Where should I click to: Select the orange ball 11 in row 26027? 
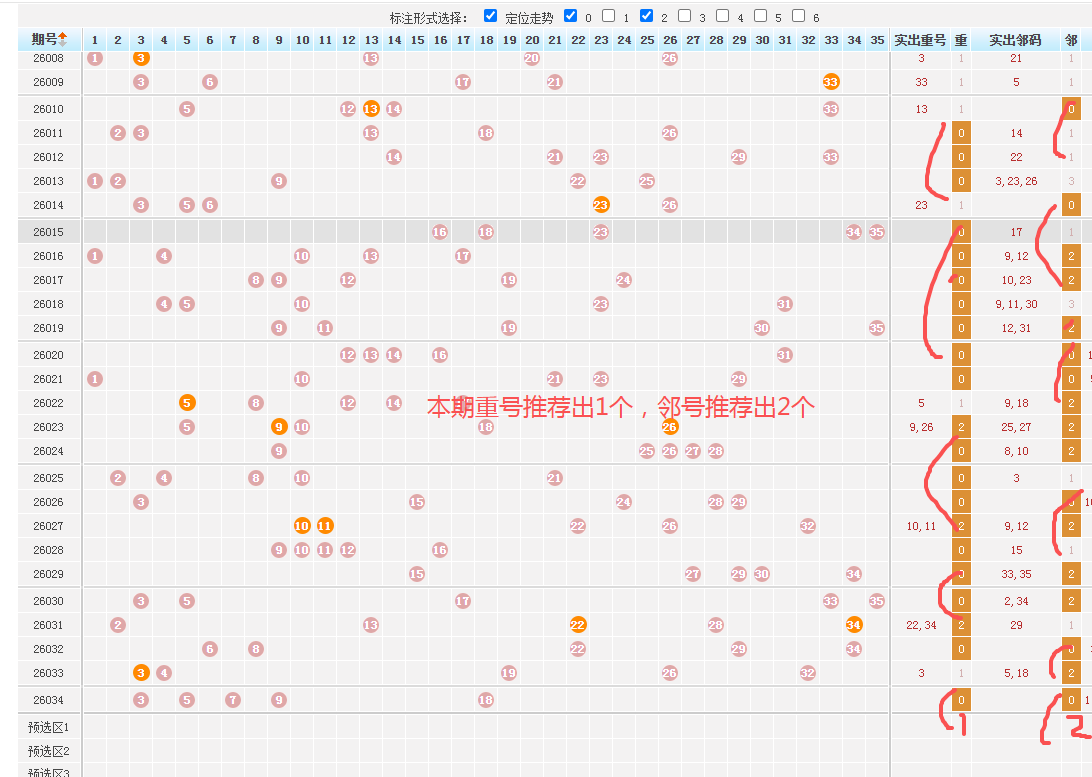click(x=325, y=526)
